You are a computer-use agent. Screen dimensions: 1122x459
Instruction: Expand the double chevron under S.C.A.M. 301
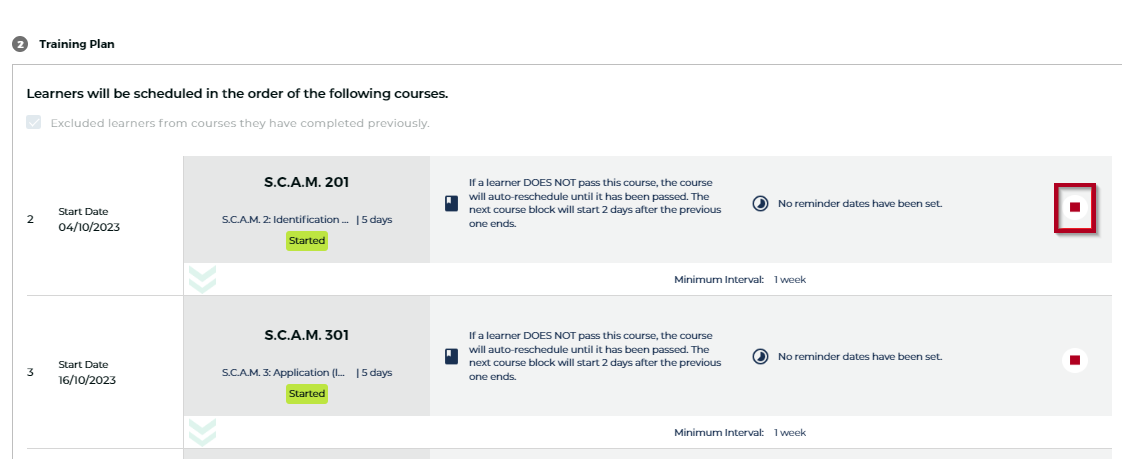click(x=202, y=432)
